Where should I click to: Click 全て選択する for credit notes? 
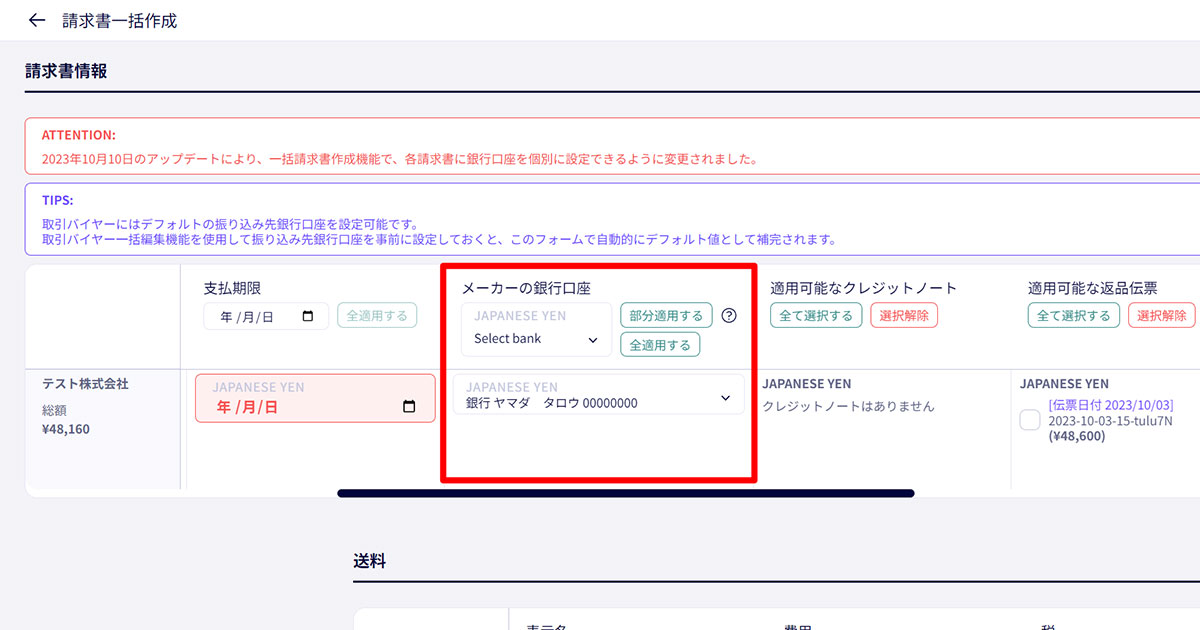[x=814, y=316]
